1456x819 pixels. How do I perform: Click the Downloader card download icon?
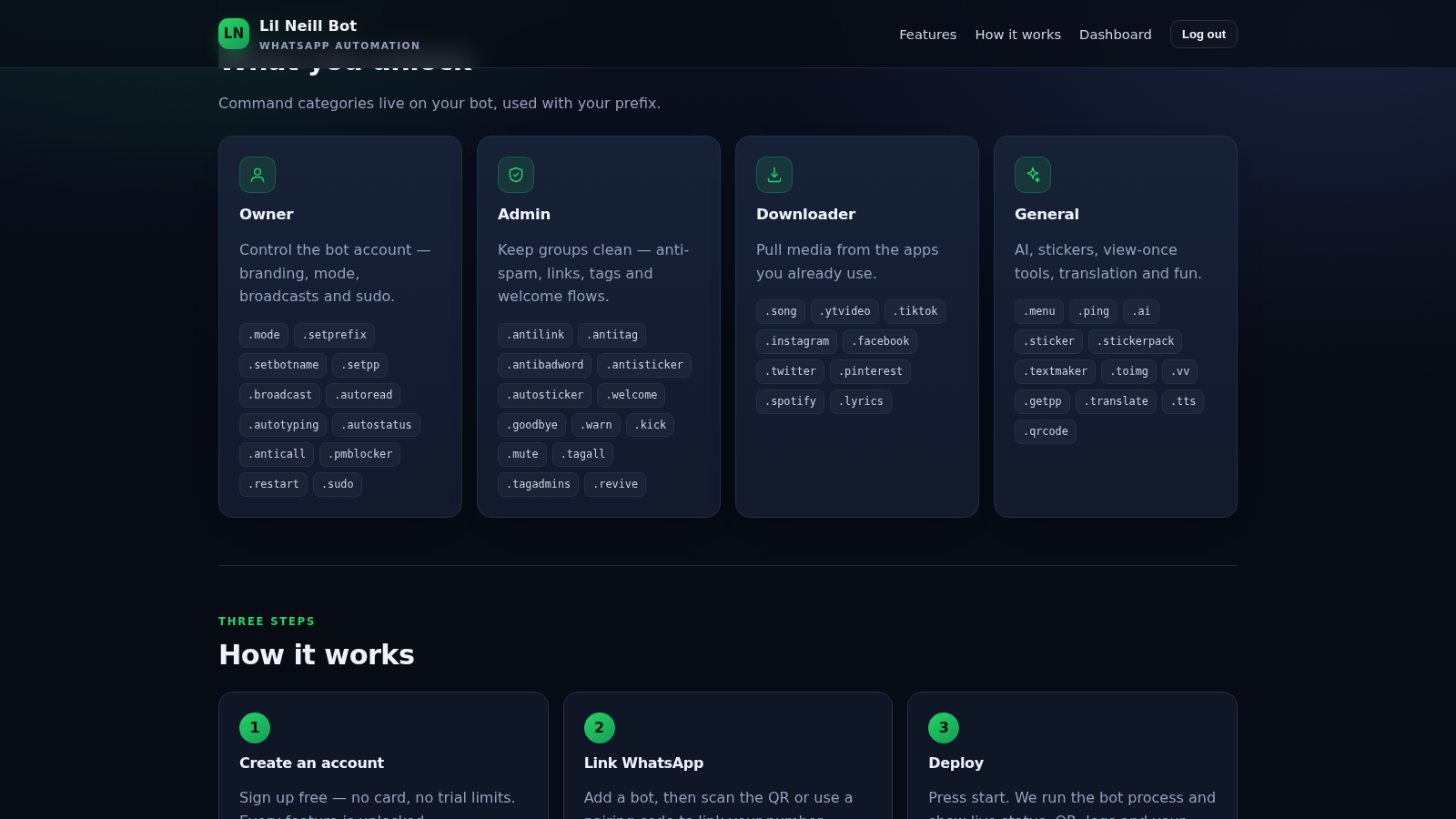tap(774, 175)
